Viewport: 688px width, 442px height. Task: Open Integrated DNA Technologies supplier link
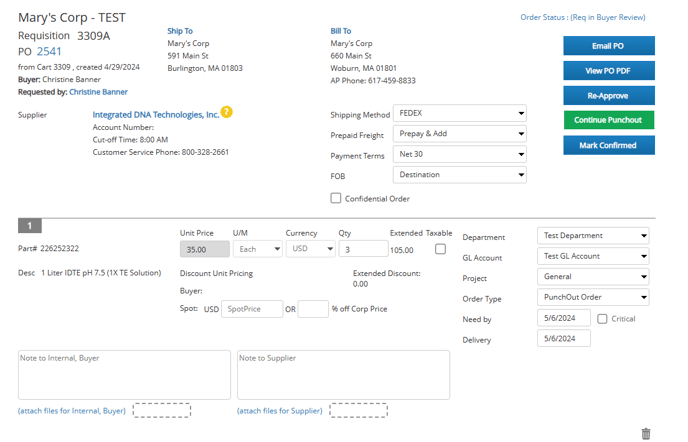pyautogui.click(x=156, y=115)
